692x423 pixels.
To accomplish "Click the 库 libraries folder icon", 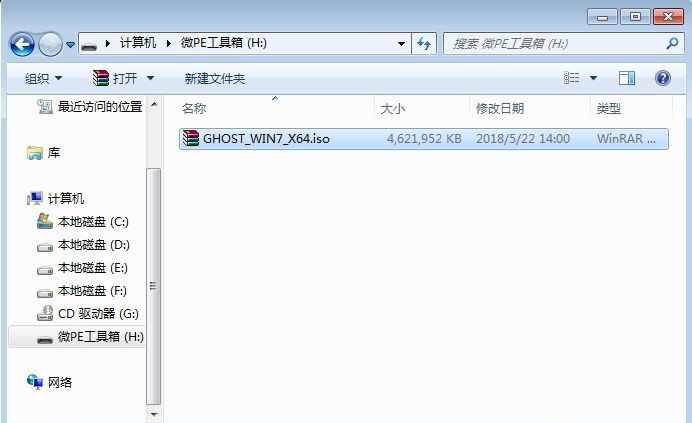I will pyautogui.click(x=34, y=153).
